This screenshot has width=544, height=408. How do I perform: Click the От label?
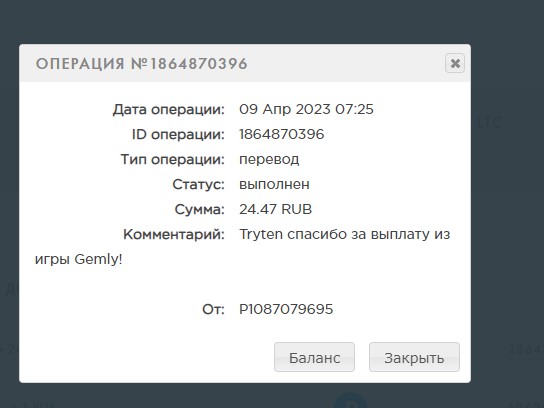point(213,309)
